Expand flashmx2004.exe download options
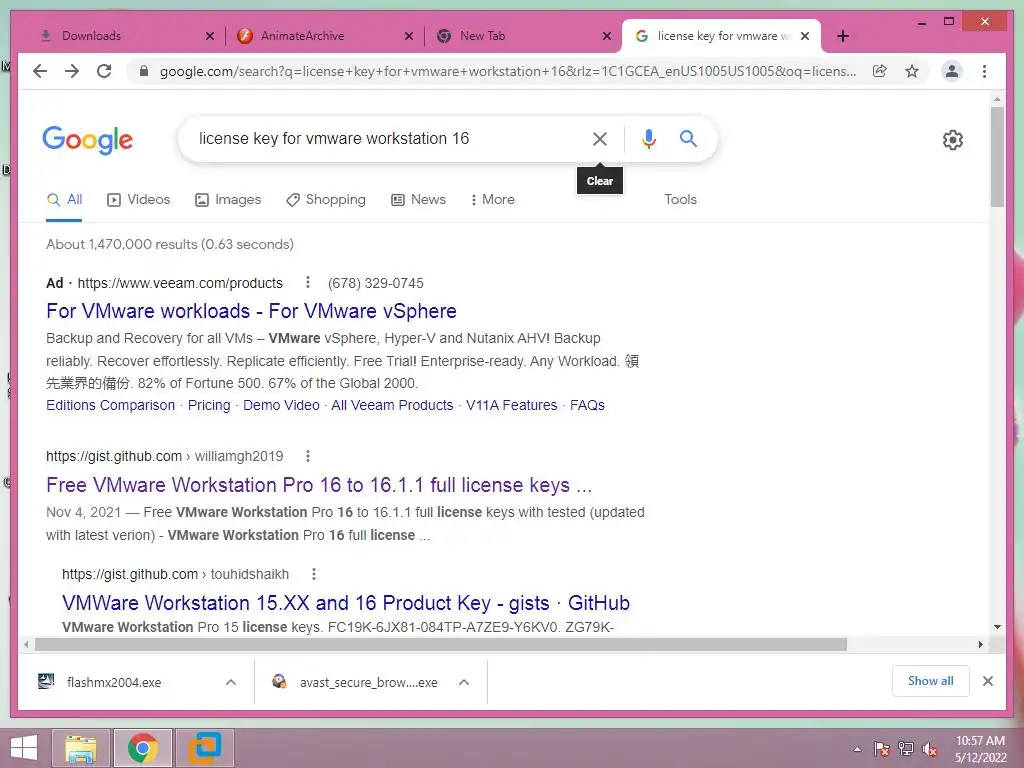This screenshot has height=768, width=1024. pyautogui.click(x=231, y=682)
